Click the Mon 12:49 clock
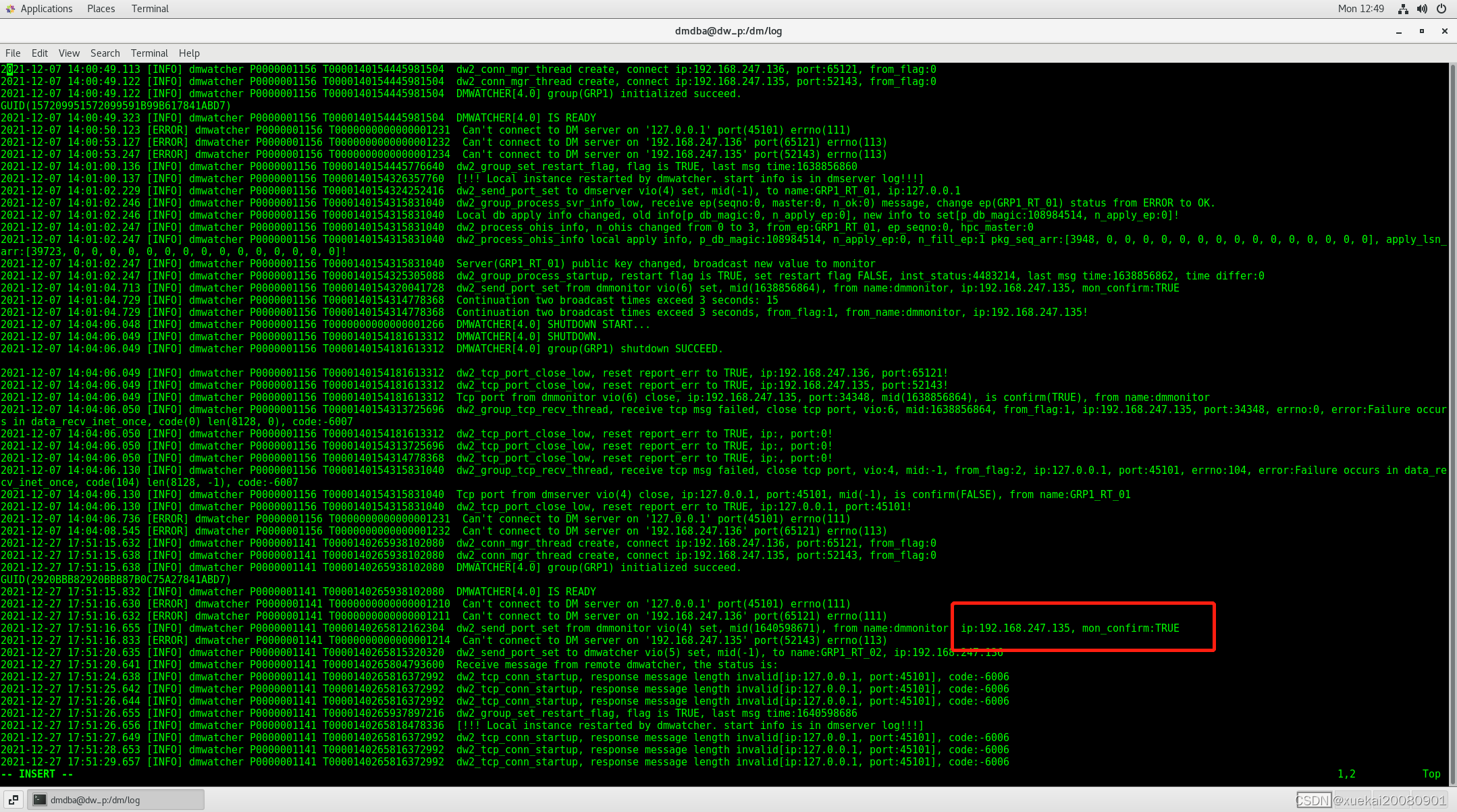Viewport: 1457px width, 812px height. (1360, 9)
